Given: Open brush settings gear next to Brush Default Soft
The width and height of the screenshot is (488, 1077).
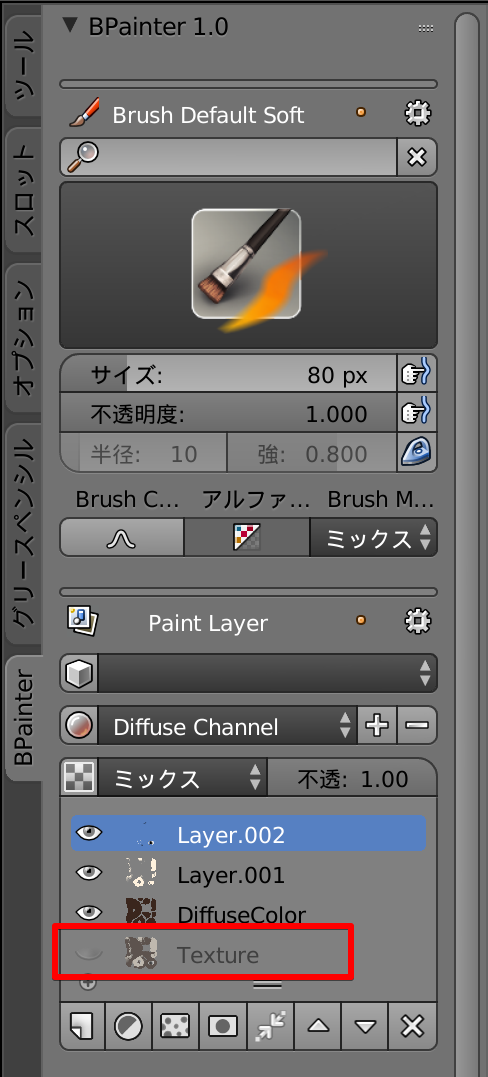Looking at the screenshot, I should pyautogui.click(x=417, y=114).
